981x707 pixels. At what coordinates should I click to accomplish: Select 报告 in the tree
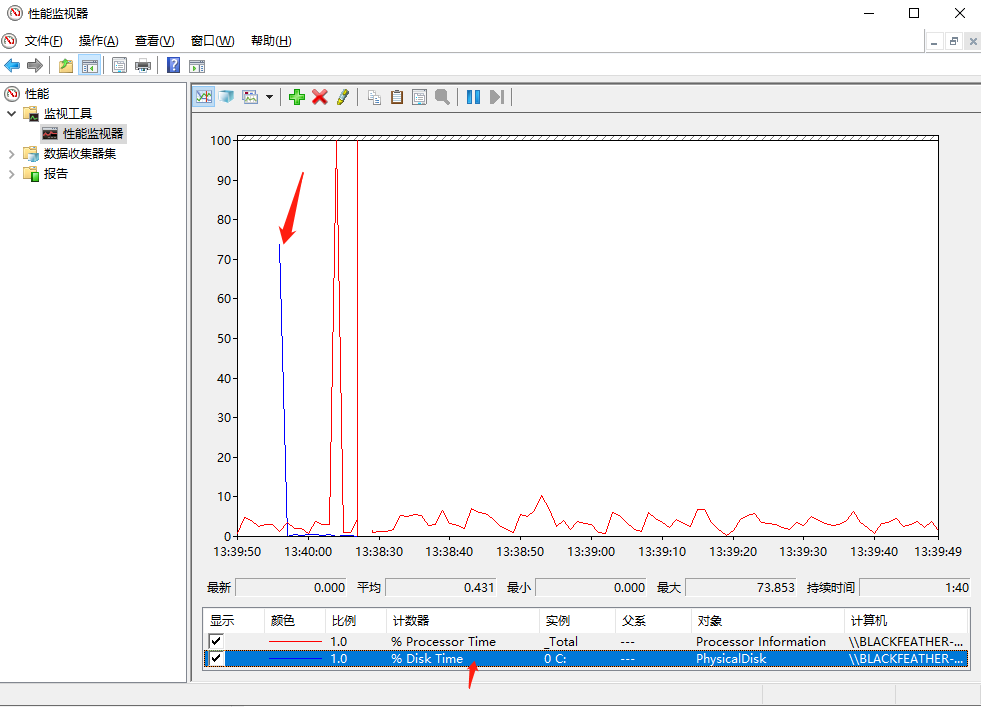55,174
